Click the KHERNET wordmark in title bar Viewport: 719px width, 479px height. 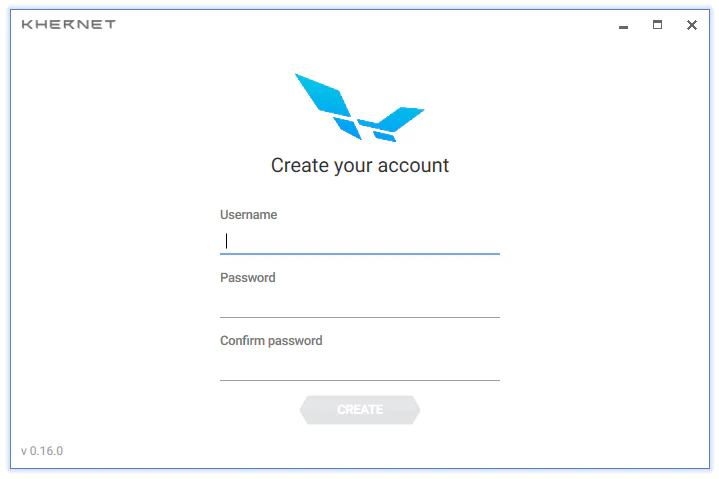tap(69, 24)
